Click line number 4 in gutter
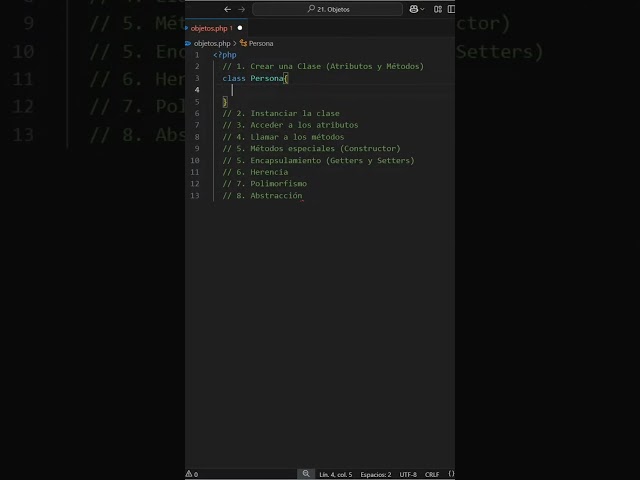The image size is (640, 480). (197, 90)
